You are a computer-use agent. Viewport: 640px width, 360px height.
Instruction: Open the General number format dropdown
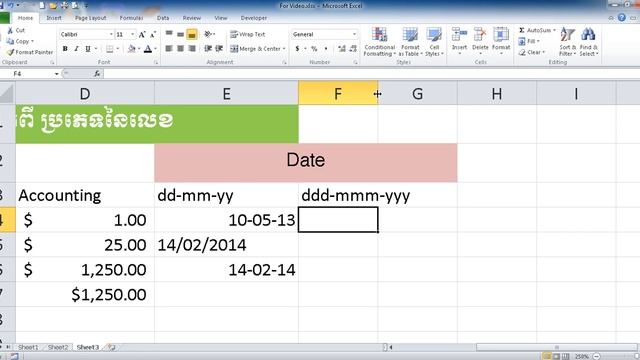(354, 34)
